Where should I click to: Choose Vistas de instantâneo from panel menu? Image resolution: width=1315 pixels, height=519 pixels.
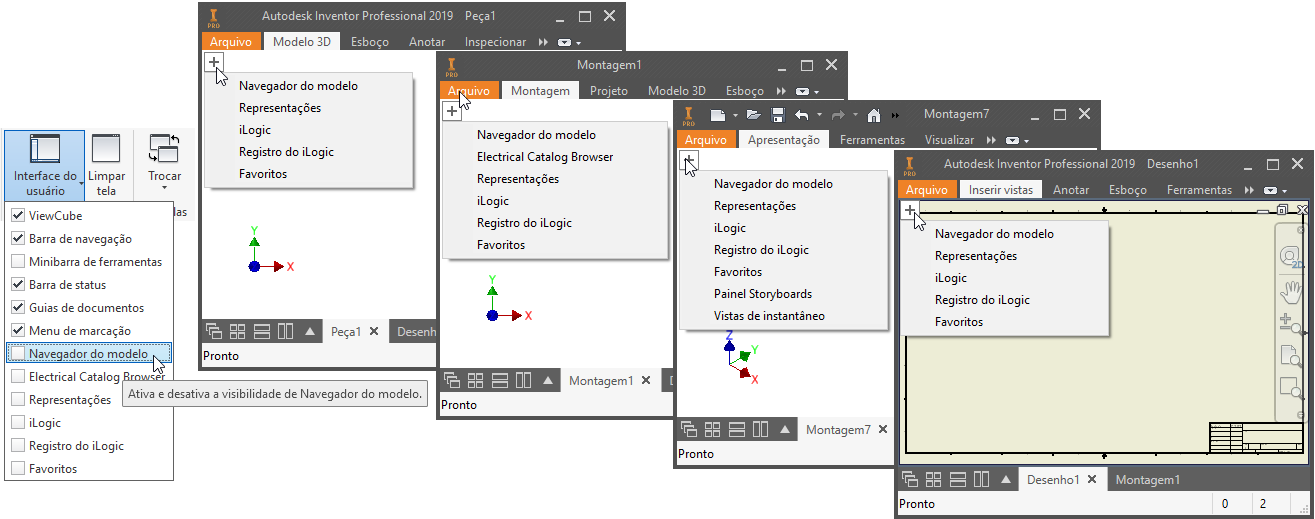point(769,316)
